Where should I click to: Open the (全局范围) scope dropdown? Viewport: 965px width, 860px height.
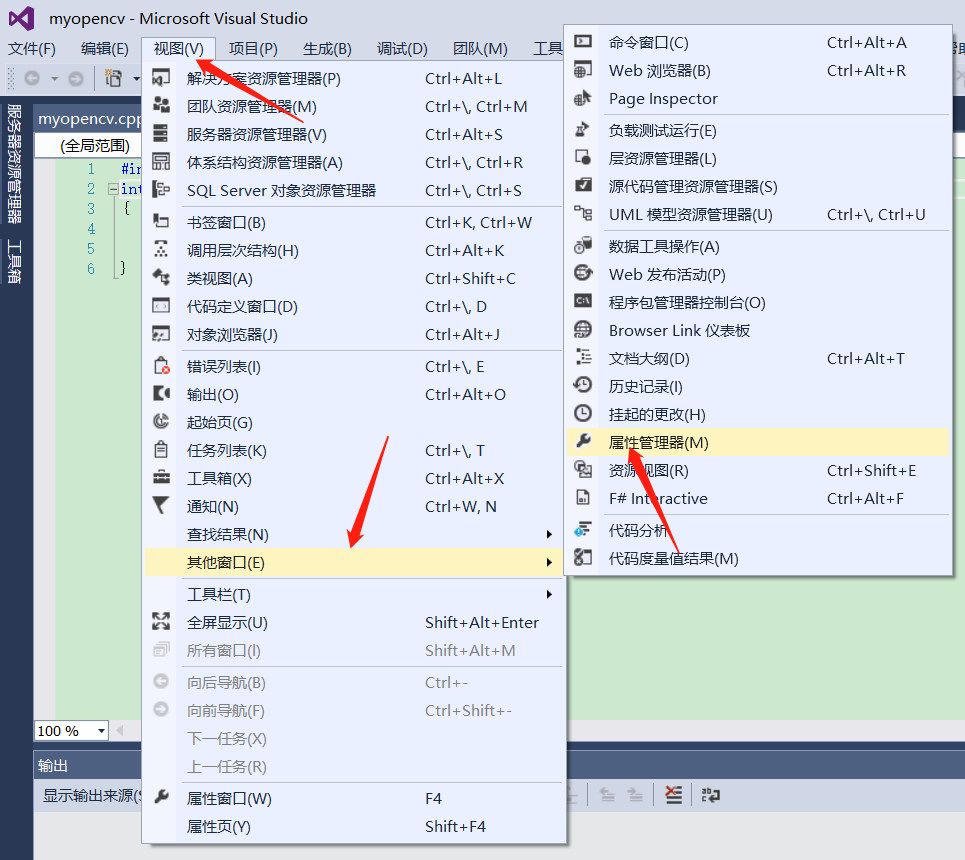pos(89,145)
